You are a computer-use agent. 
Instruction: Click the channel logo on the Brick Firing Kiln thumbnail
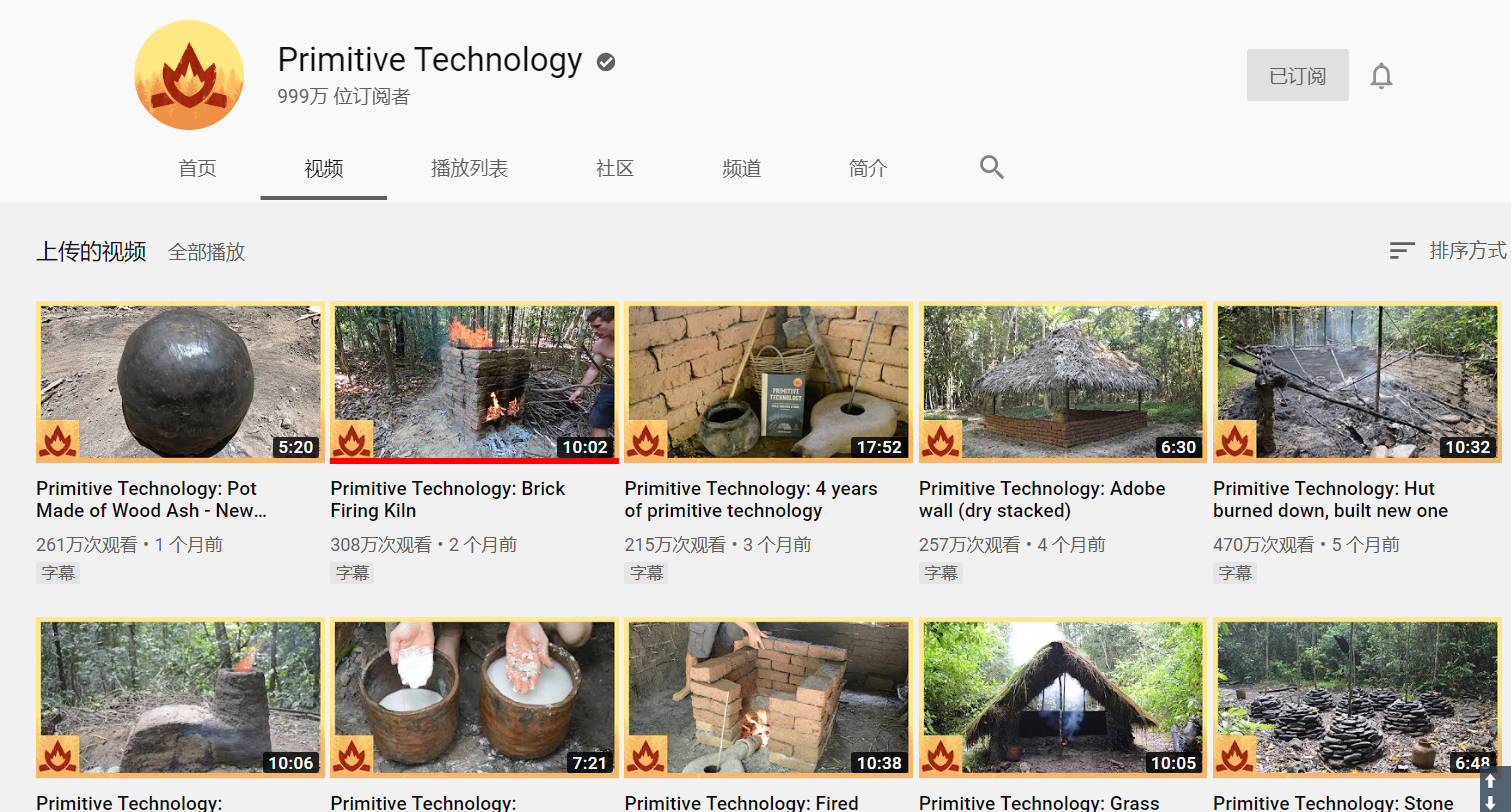click(x=354, y=437)
